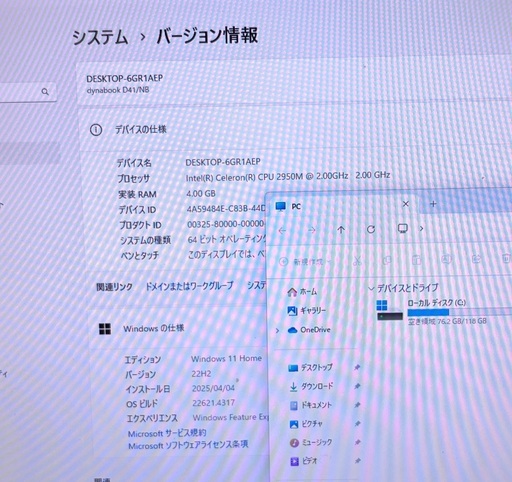Screen dimensions: 512x482
Task: Open a new File Explorer tab
Action: point(433,204)
